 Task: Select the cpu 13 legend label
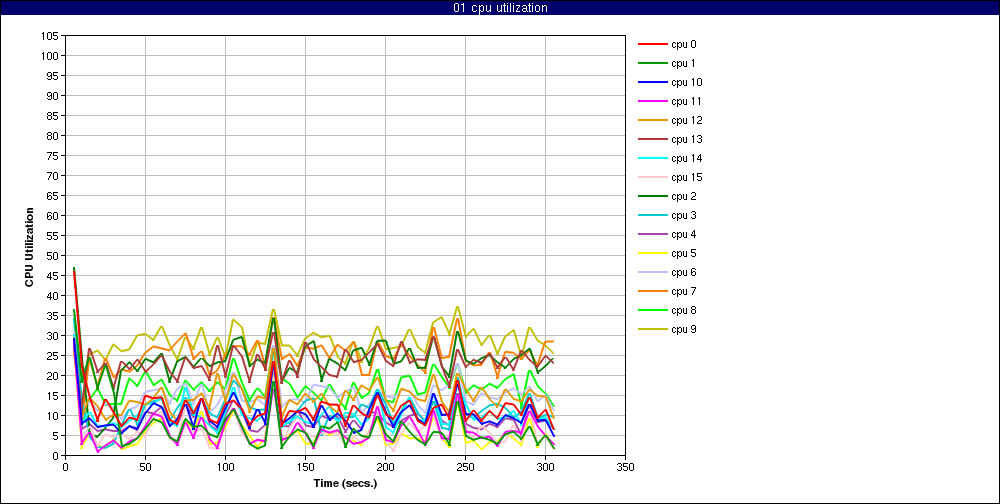686,140
